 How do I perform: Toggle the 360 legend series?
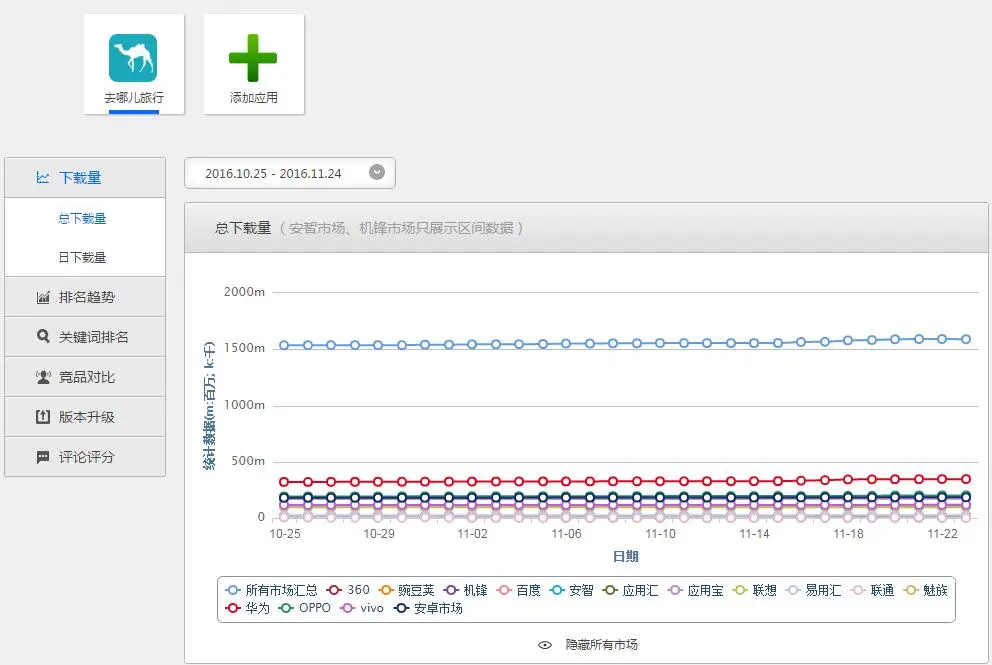[348, 590]
